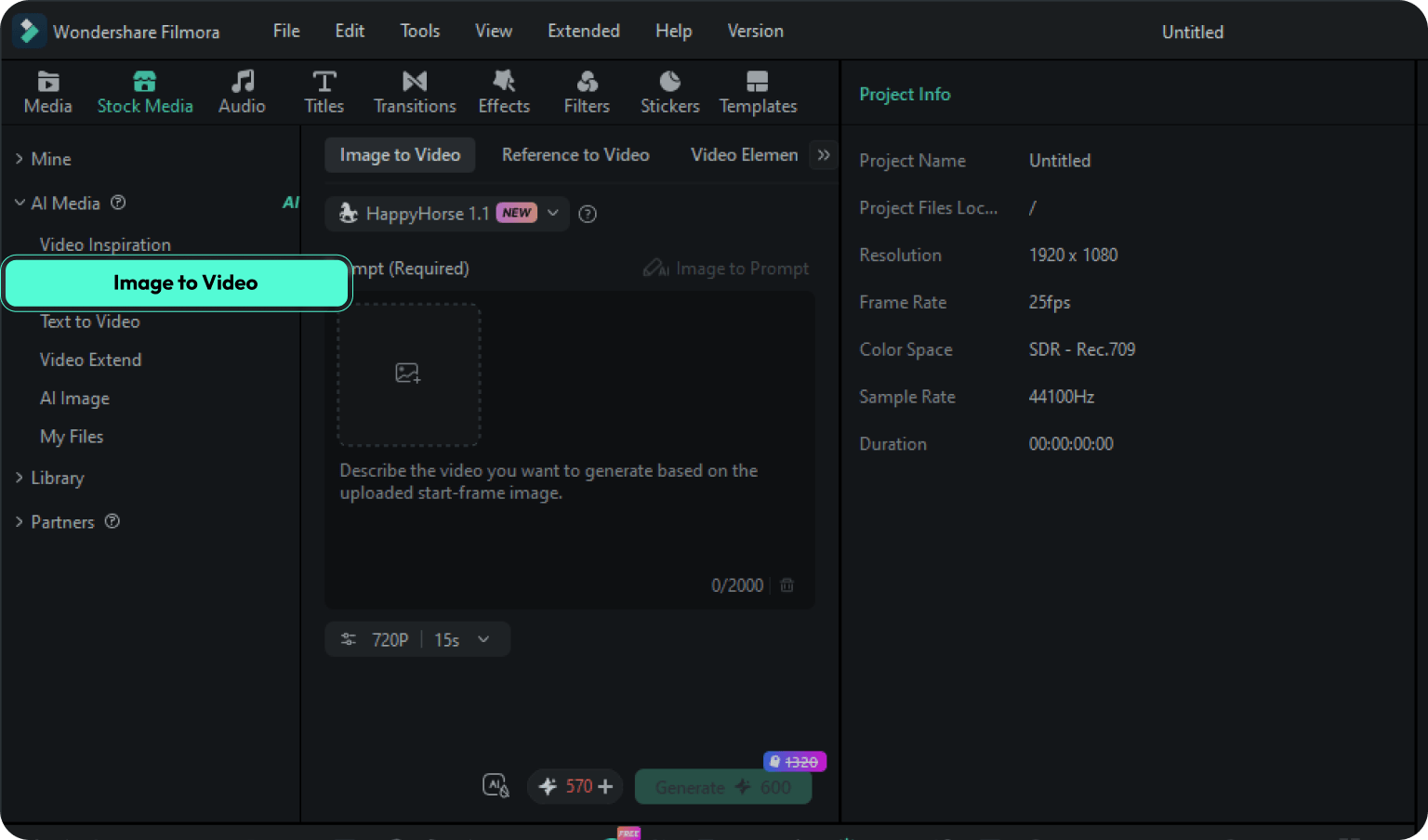Click the upload image placeholder icon

(x=407, y=374)
